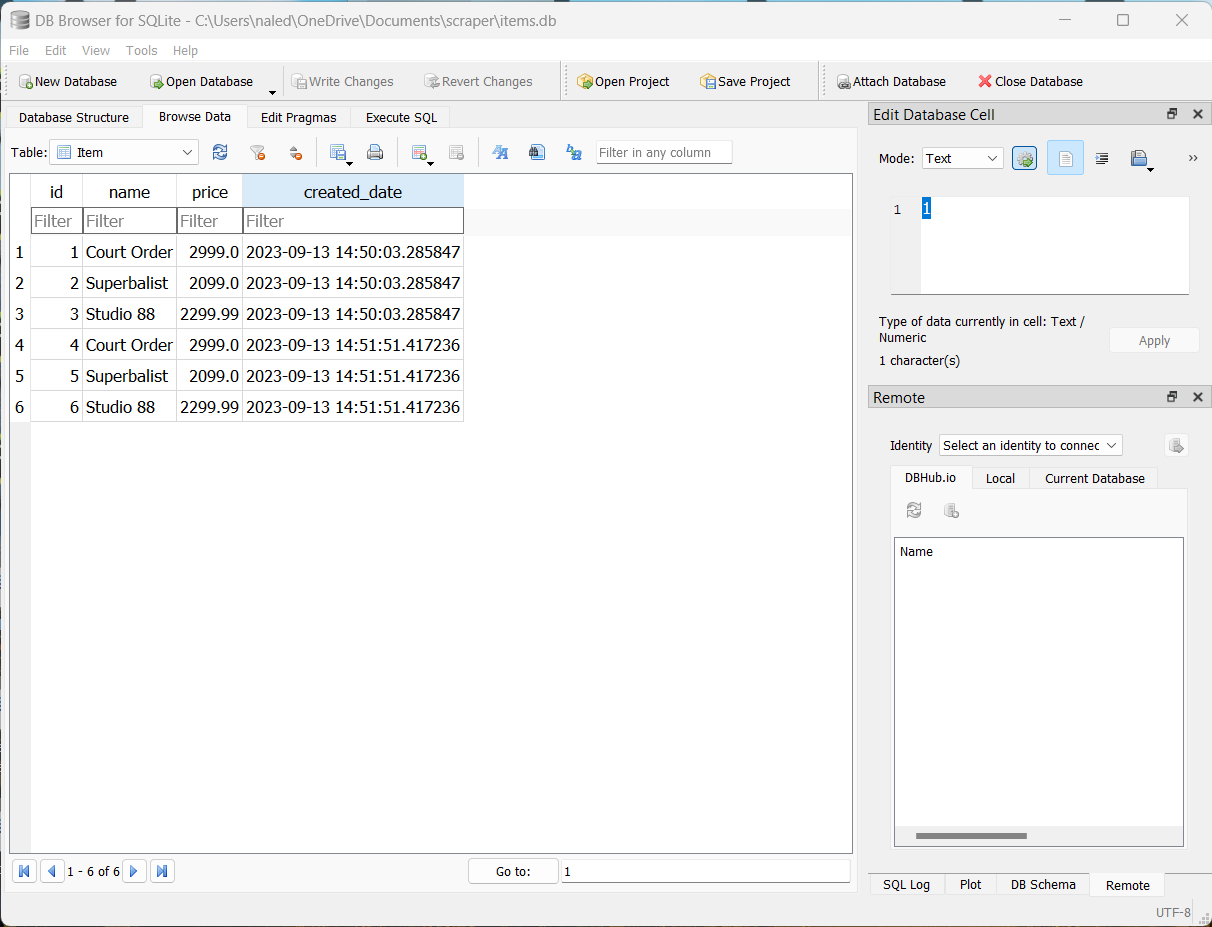
Task: Refresh the Item table data
Action: [220, 152]
